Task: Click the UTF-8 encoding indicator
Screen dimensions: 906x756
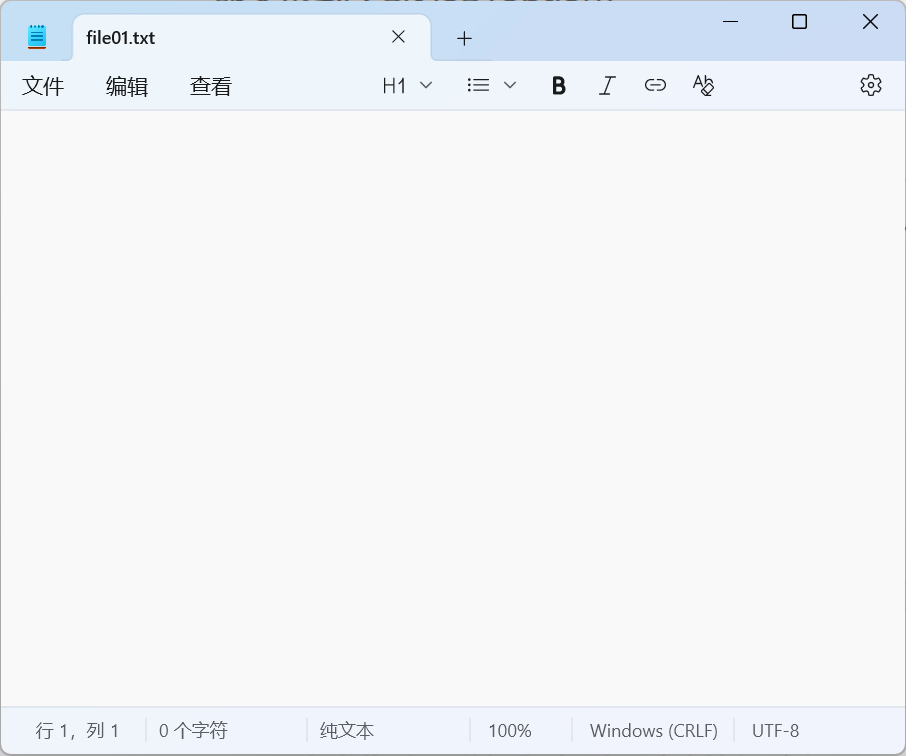Action: point(775,731)
